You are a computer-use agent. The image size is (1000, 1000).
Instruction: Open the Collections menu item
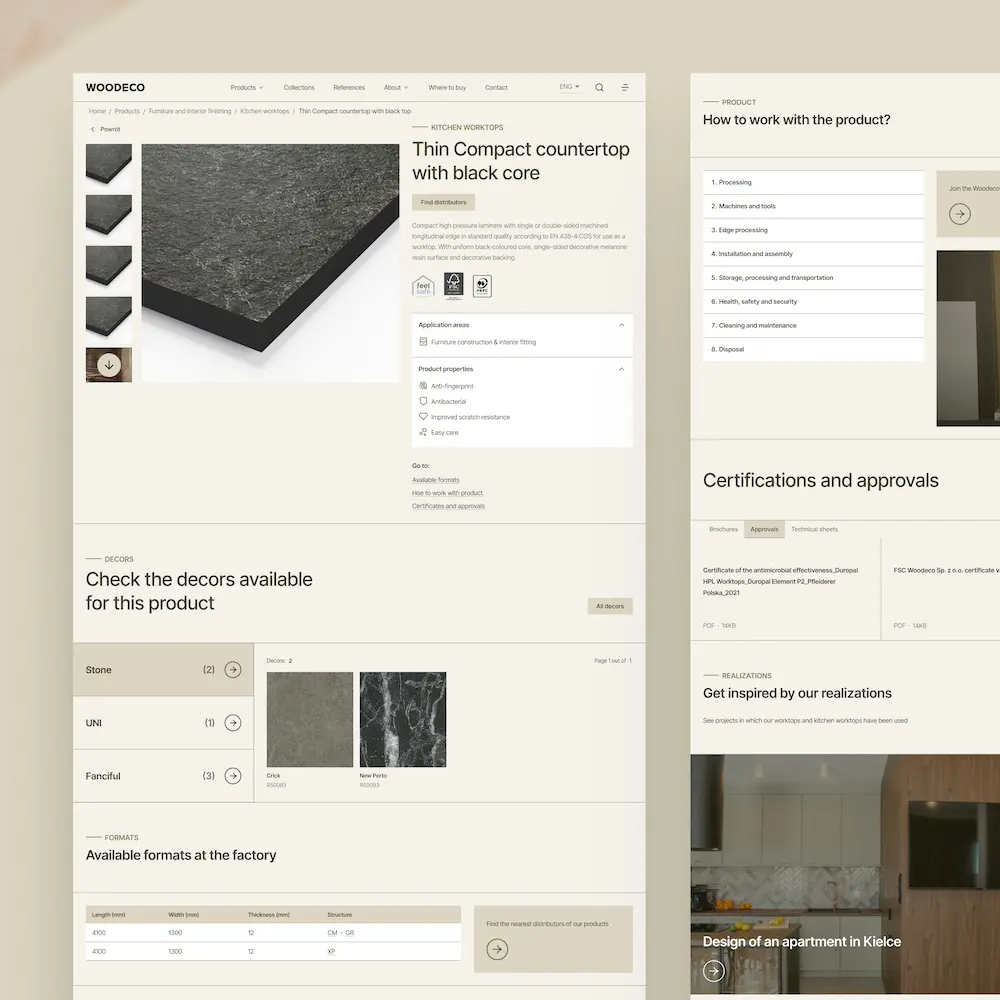point(299,88)
